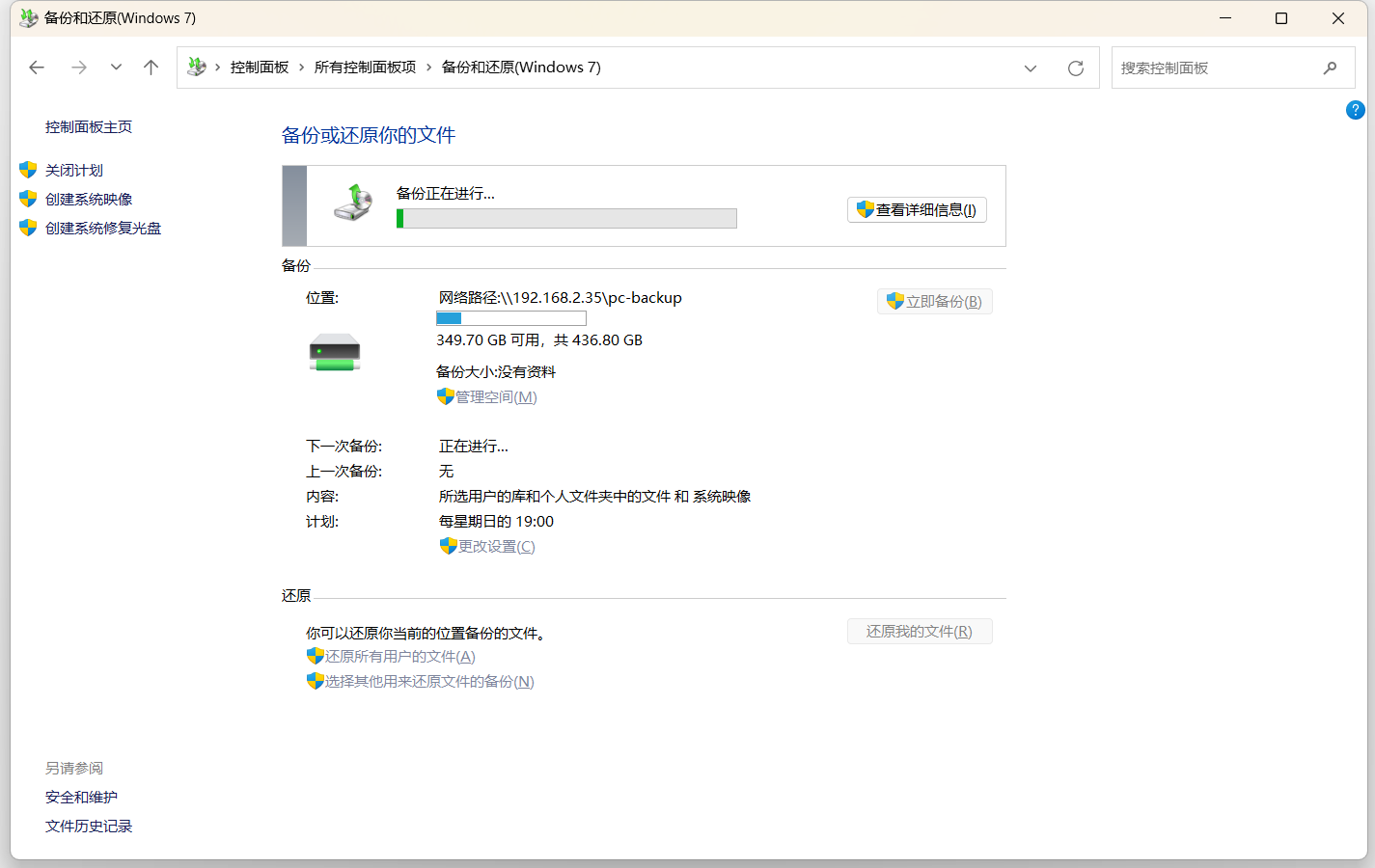The height and width of the screenshot is (868, 1375).
Task: Click the 查看详细信息 button
Action: (917, 210)
